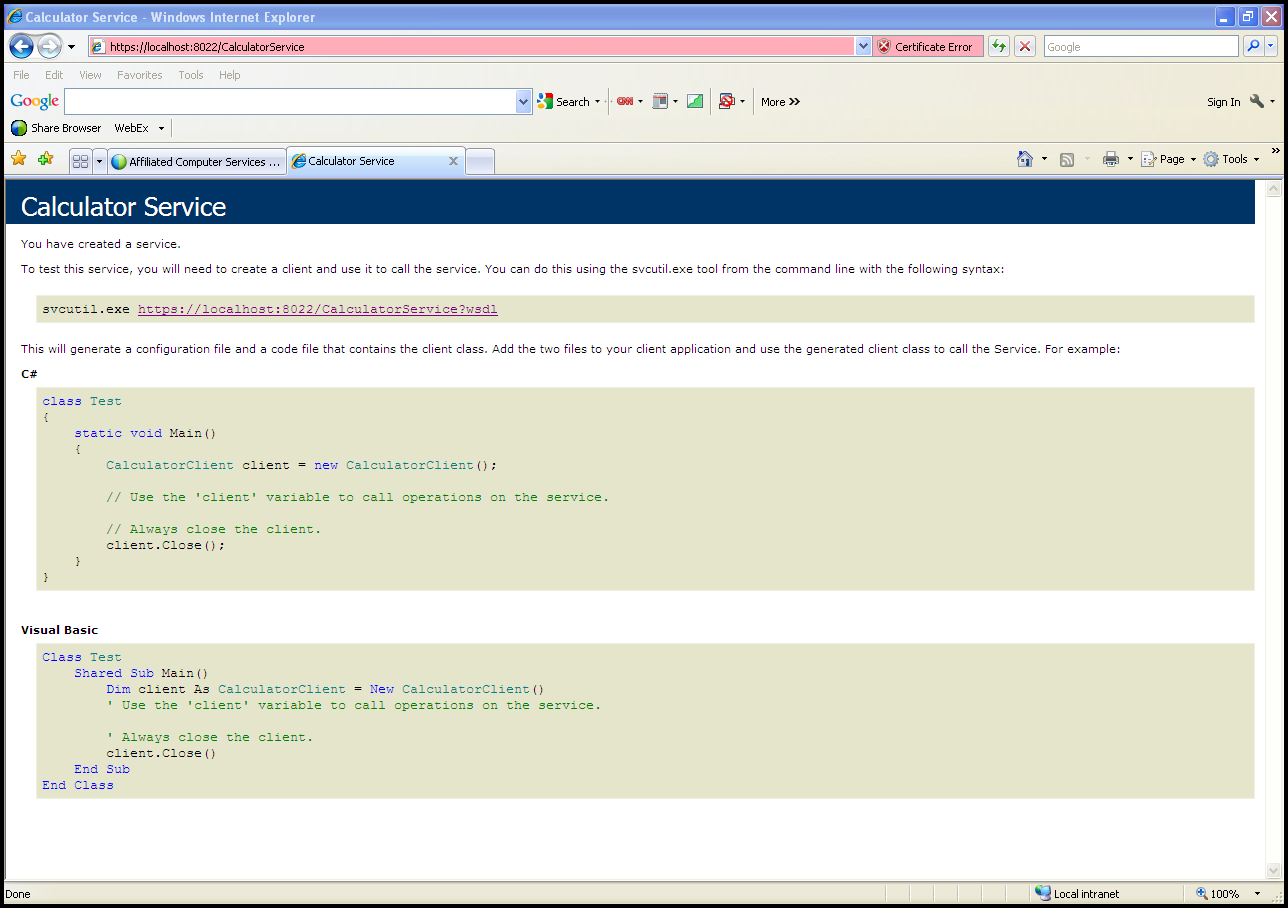Open Favorites Center star icon
The image size is (1288, 908).
click(x=18, y=158)
